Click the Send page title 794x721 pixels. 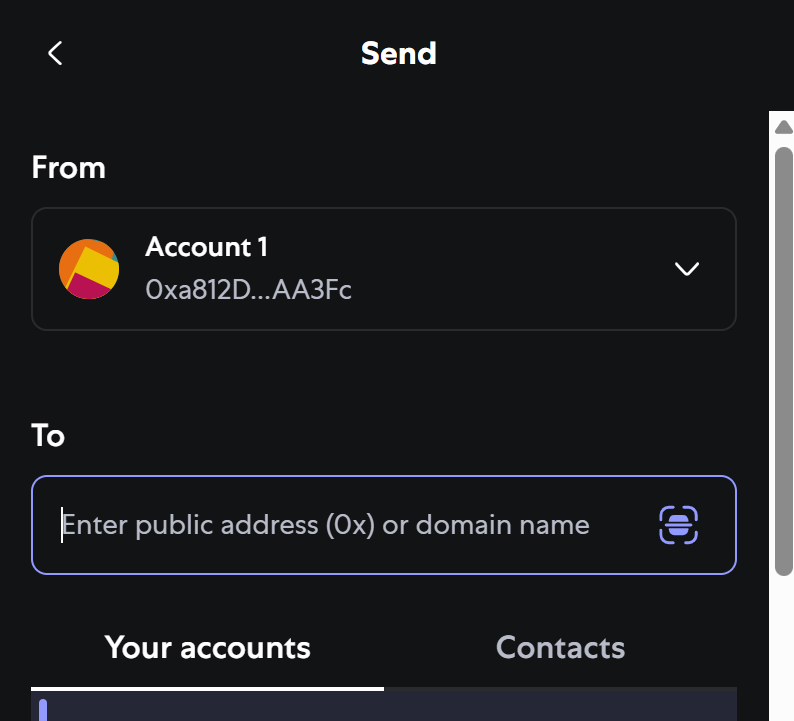[398, 53]
